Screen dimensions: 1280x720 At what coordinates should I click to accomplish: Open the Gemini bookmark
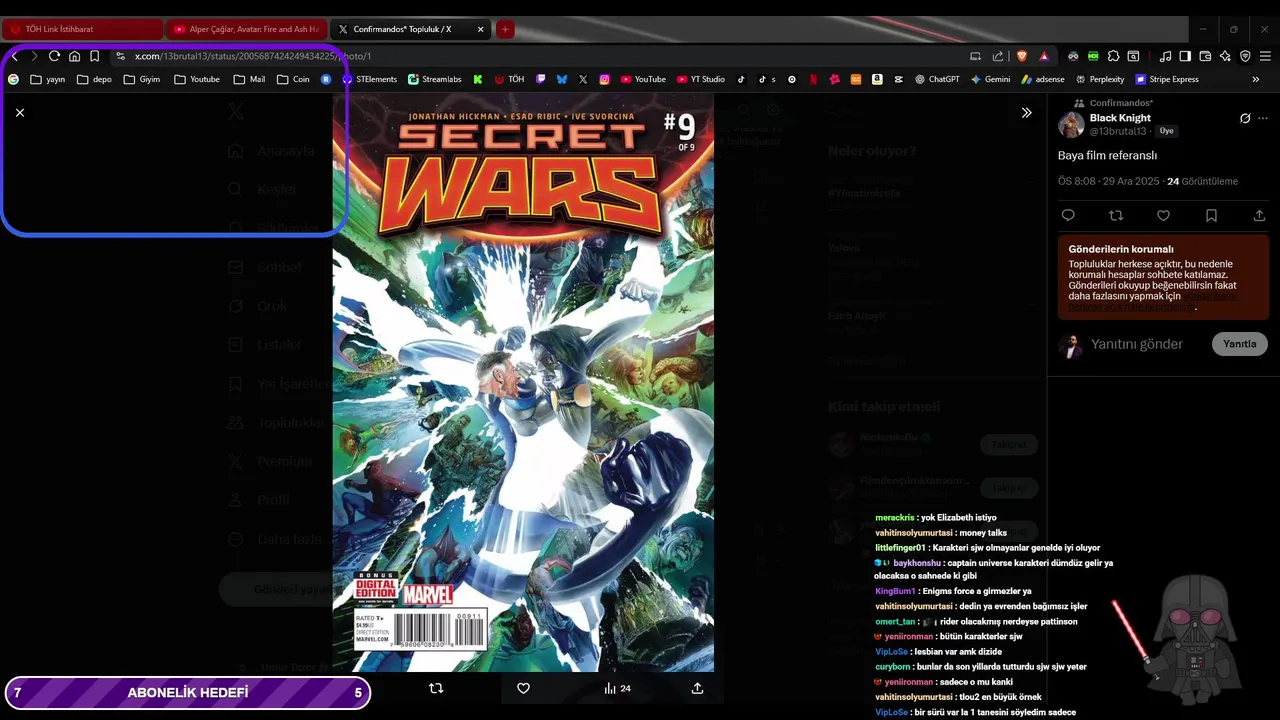pyautogui.click(x=990, y=79)
